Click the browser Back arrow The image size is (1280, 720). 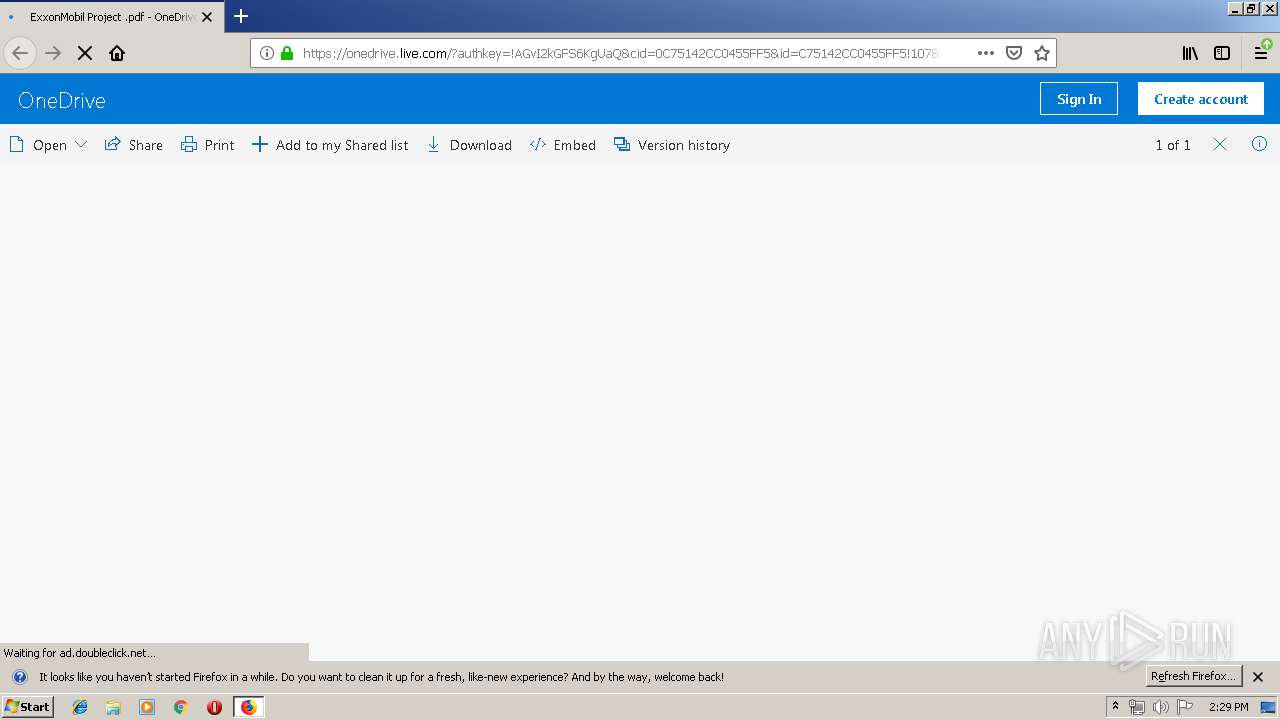point(20,53)
